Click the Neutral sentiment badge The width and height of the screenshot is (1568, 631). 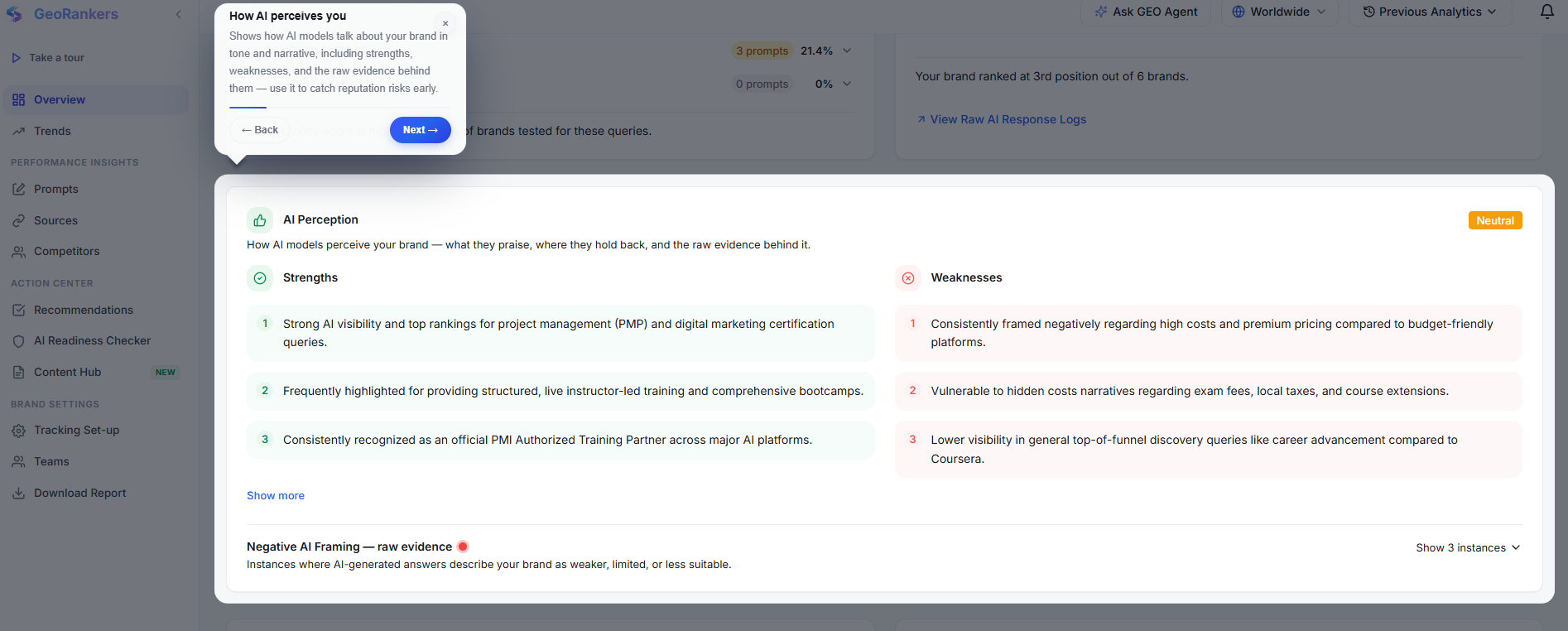[1495, 220]
